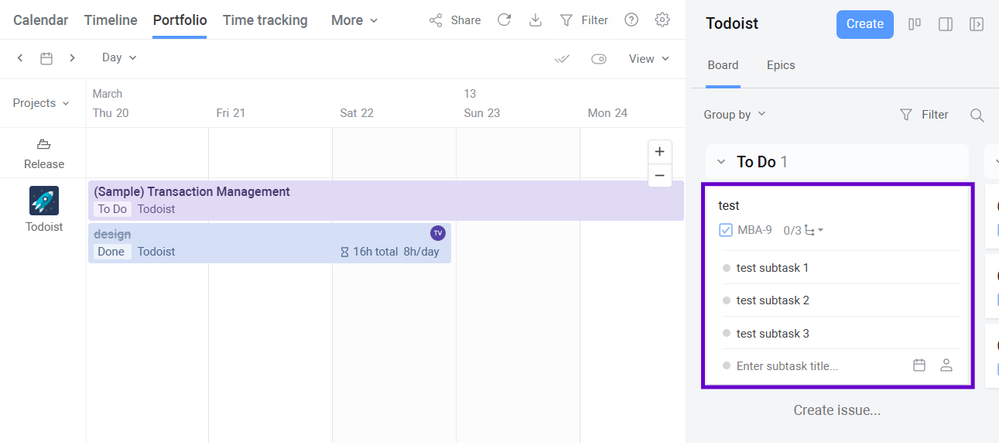Toggle the switch beside View
999x443 pixels.
(598, 59)
